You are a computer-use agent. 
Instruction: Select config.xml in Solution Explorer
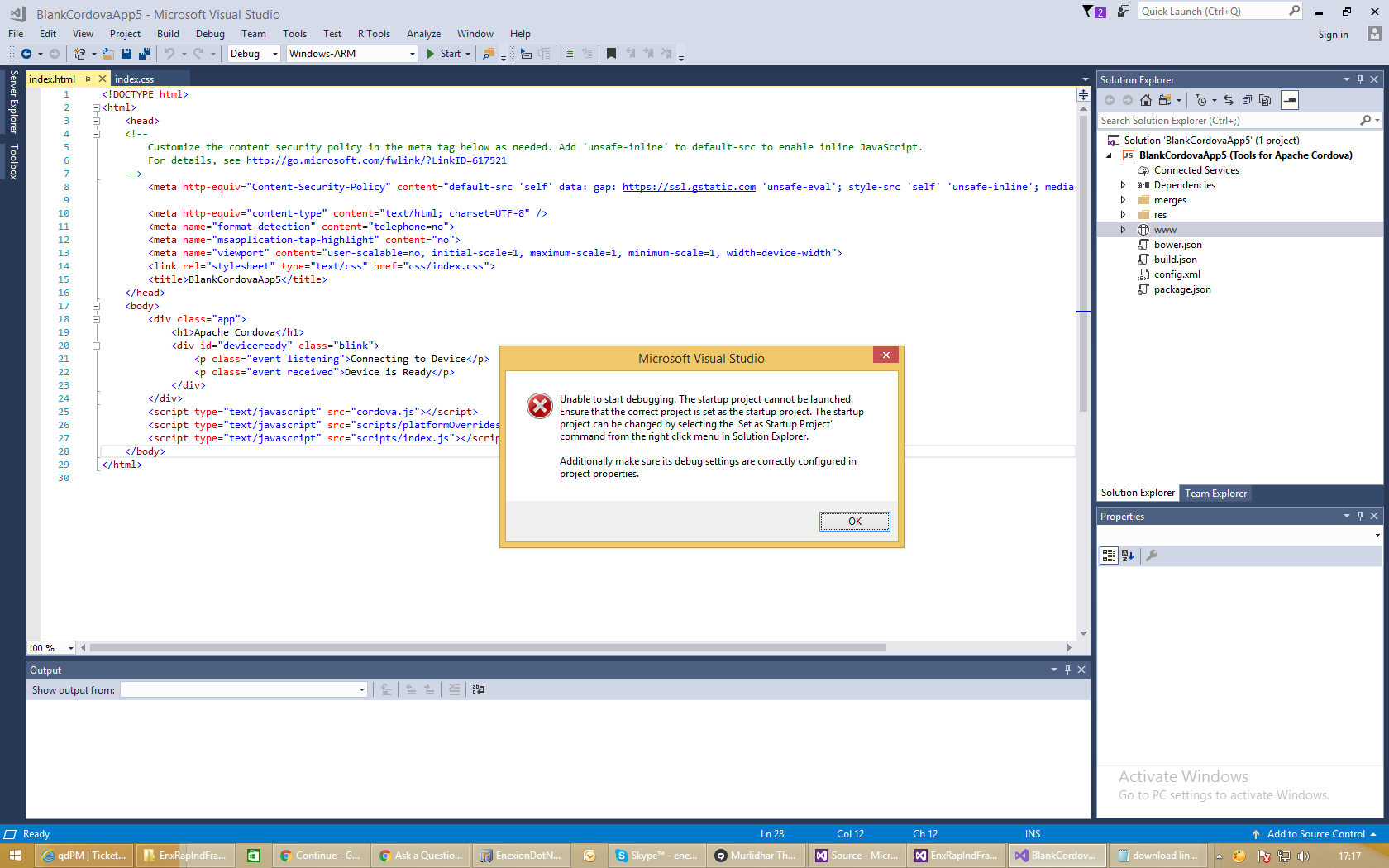tap(1177, 274)
